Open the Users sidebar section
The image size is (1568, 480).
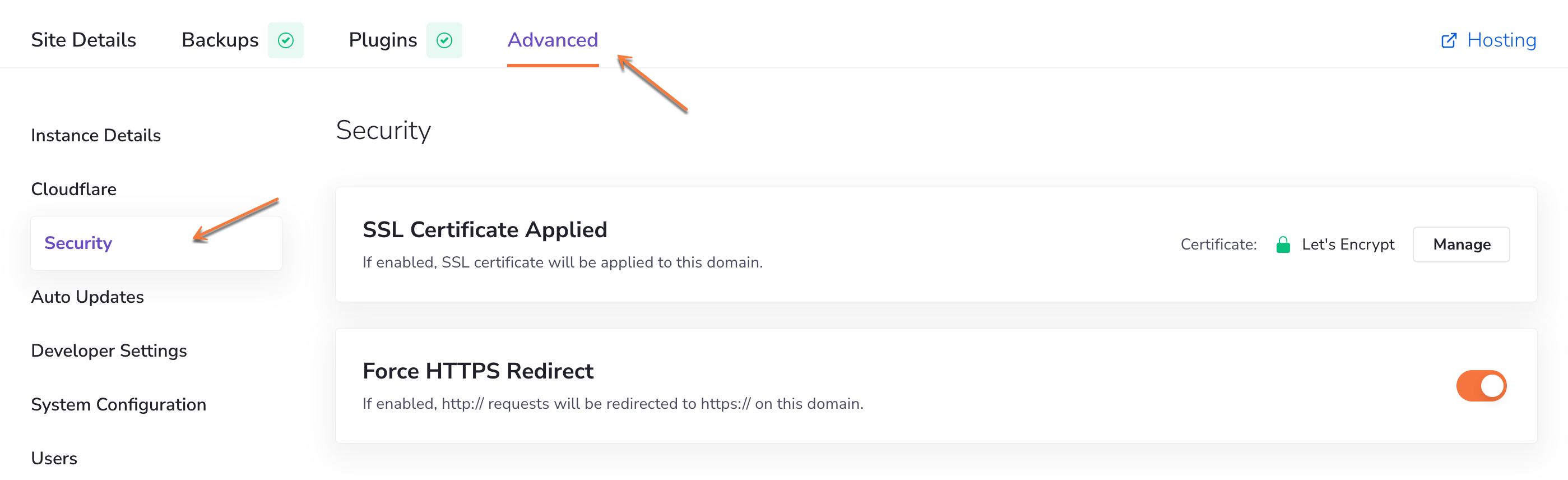tap(54, 458)
